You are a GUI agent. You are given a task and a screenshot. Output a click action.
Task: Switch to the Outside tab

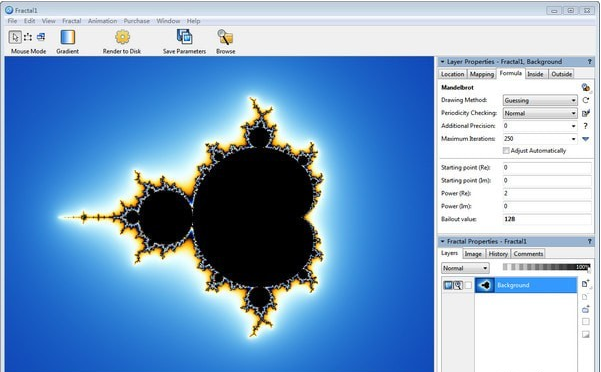tap(562, 74)
